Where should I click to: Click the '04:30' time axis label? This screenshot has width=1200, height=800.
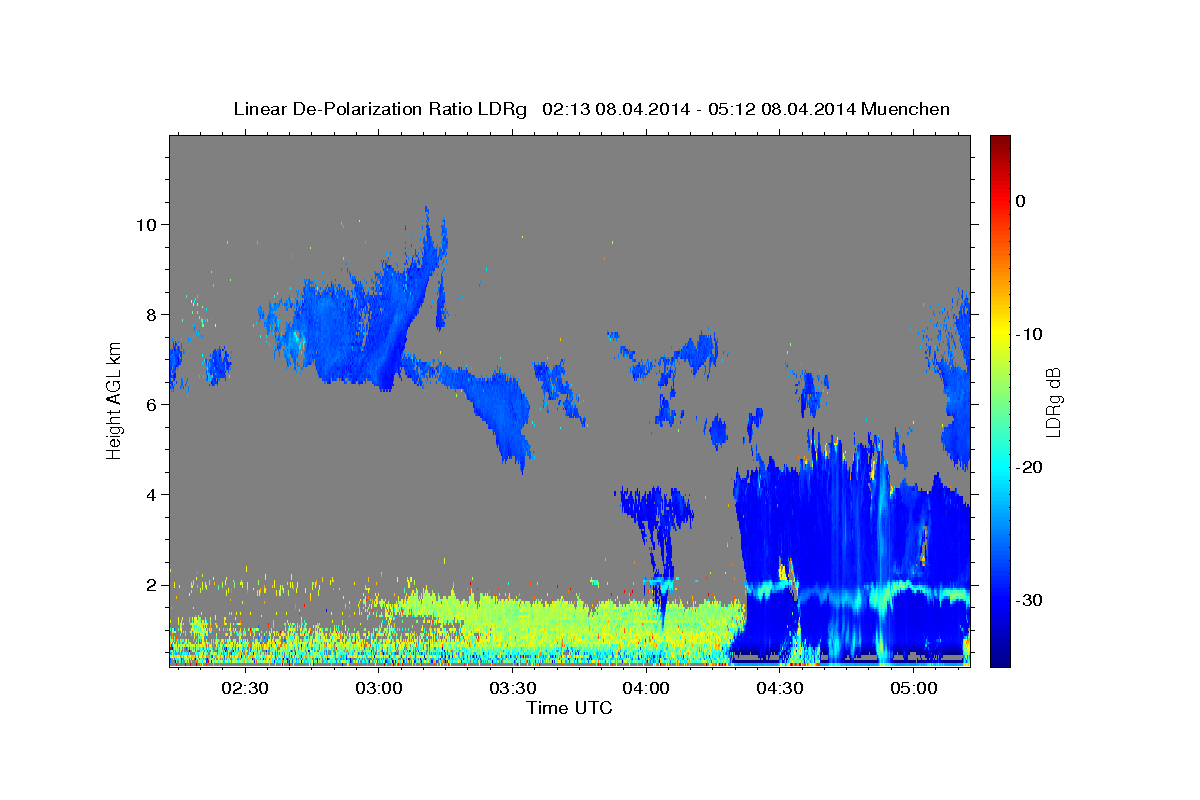pos(779,689)
